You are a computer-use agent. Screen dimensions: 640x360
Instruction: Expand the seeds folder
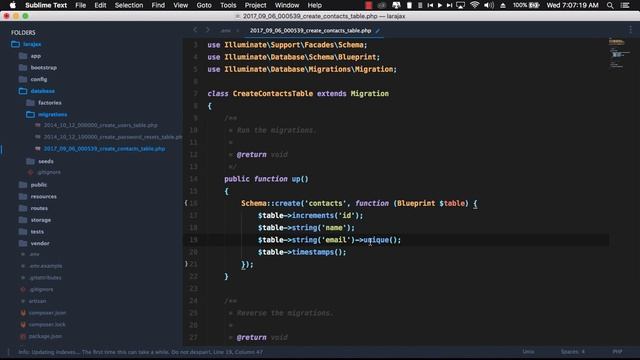click(40, 162)
